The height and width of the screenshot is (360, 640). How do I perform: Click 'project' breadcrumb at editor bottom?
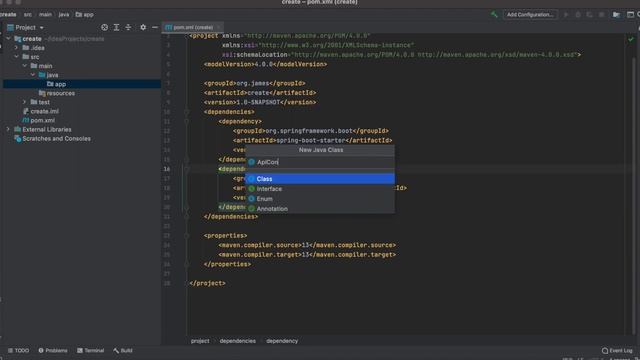click(200, 341)
